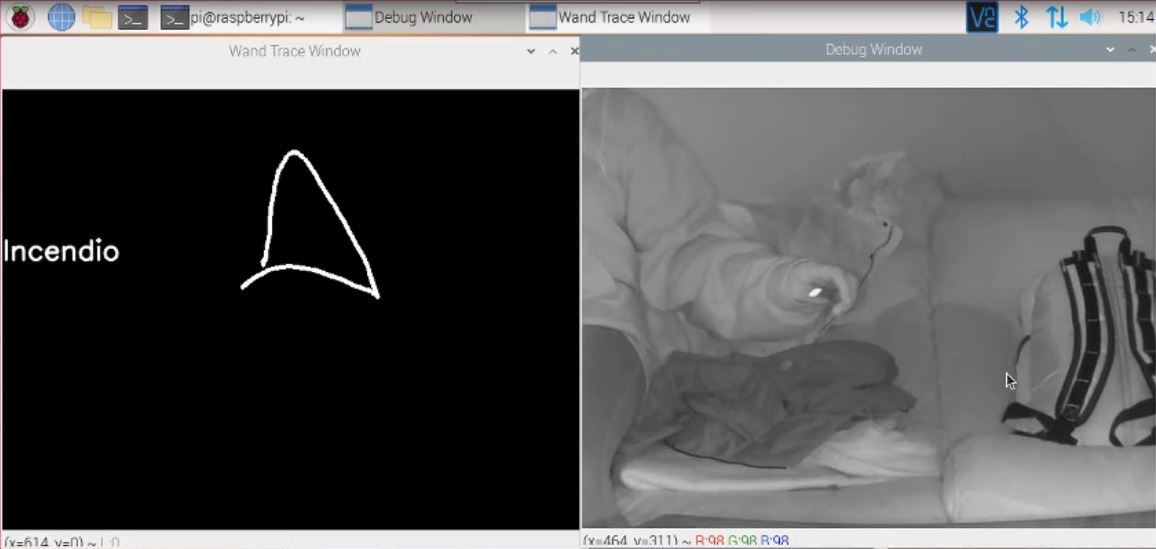Switch to the pi@raspberrypi terminal task

tap(233, 18)
